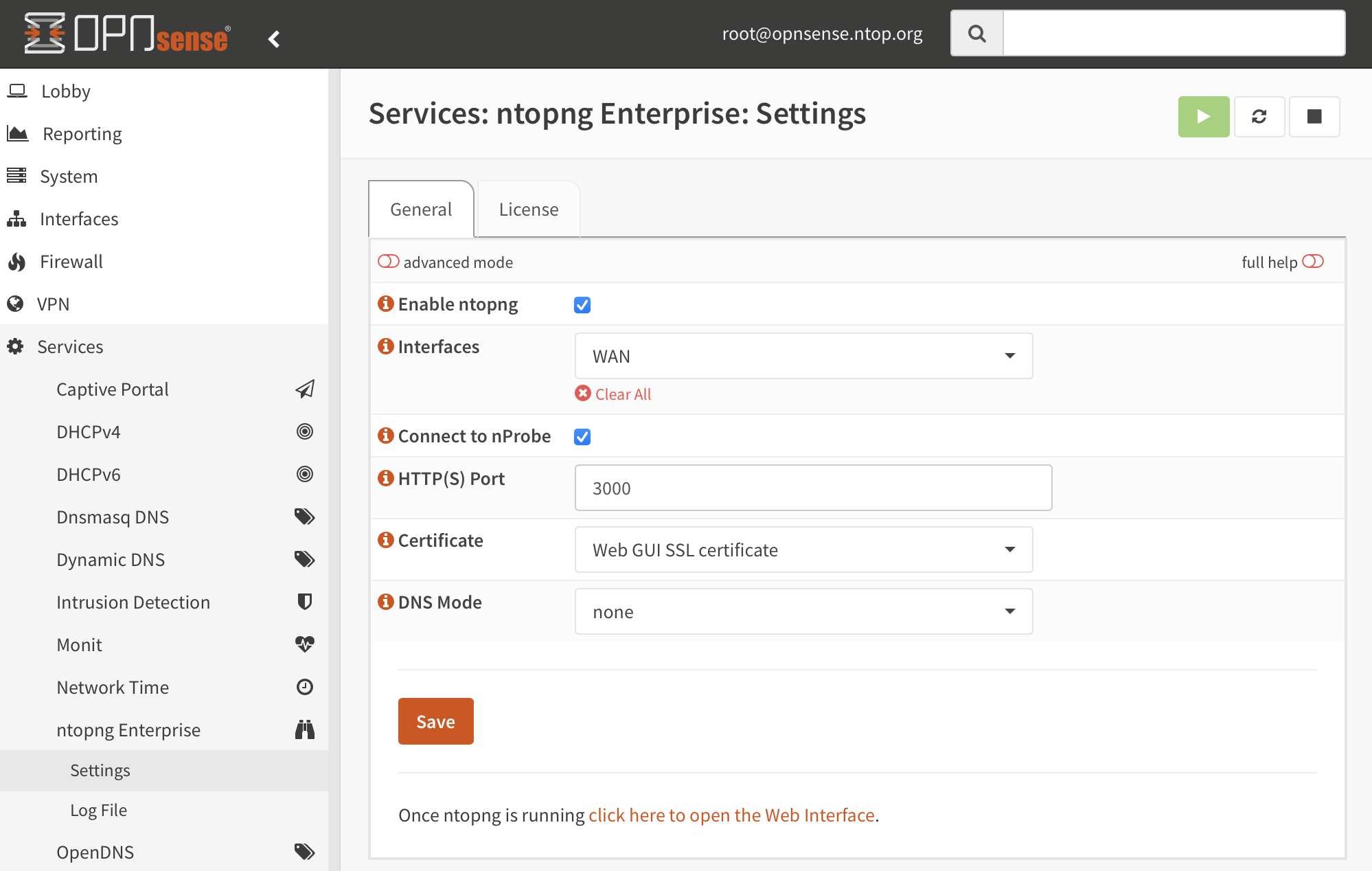Image resolution: width=1372 pixels, height=871 pixels.
Task: Click the top search input field
Action: [x=1174, y=33]
